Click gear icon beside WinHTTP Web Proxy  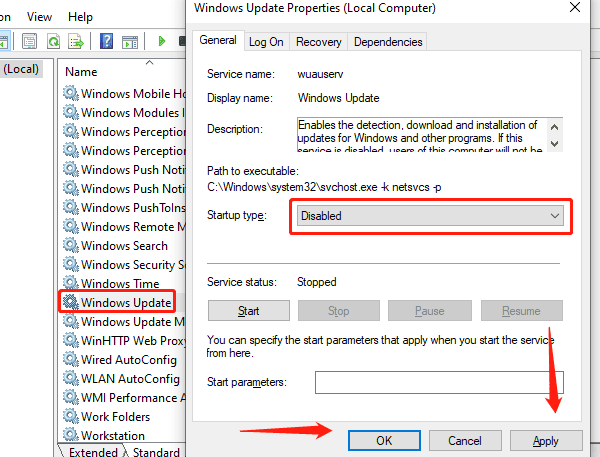click(x=70, y=340)
